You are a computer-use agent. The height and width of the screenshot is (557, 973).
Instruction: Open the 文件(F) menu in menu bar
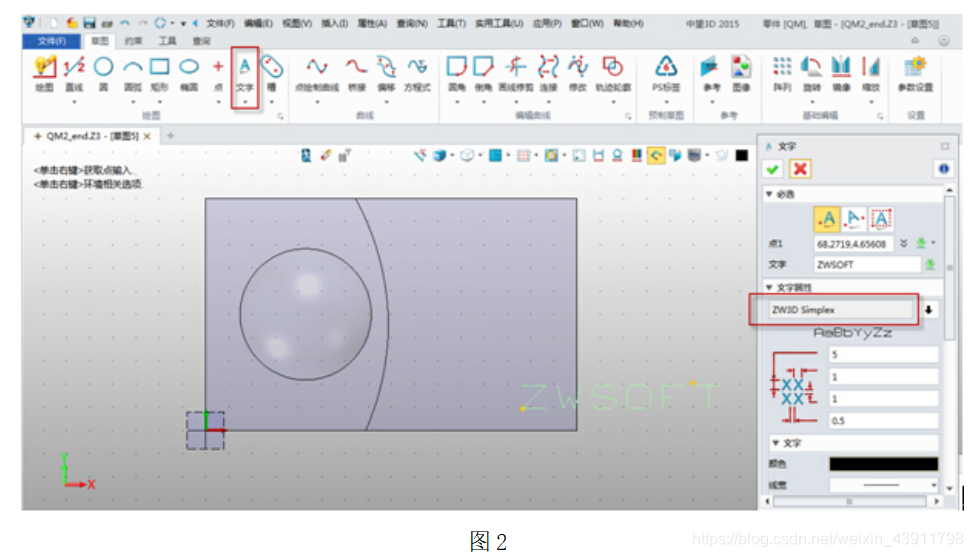220,24
